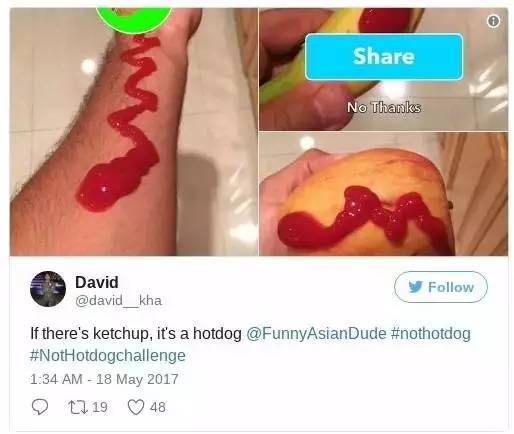Follow David on Twitter

(441, 287)
